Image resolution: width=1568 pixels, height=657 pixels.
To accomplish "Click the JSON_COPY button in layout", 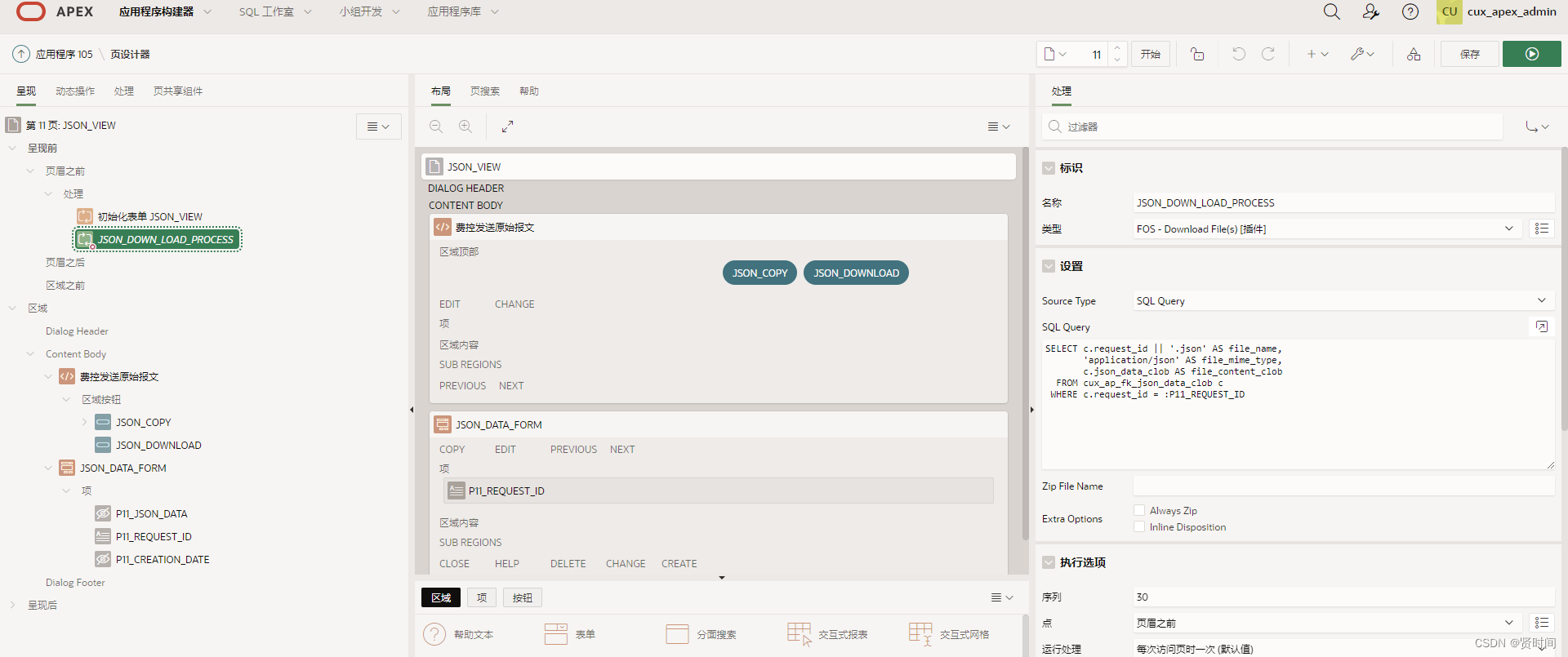I will pyautogui.click(x=759, y=273).
